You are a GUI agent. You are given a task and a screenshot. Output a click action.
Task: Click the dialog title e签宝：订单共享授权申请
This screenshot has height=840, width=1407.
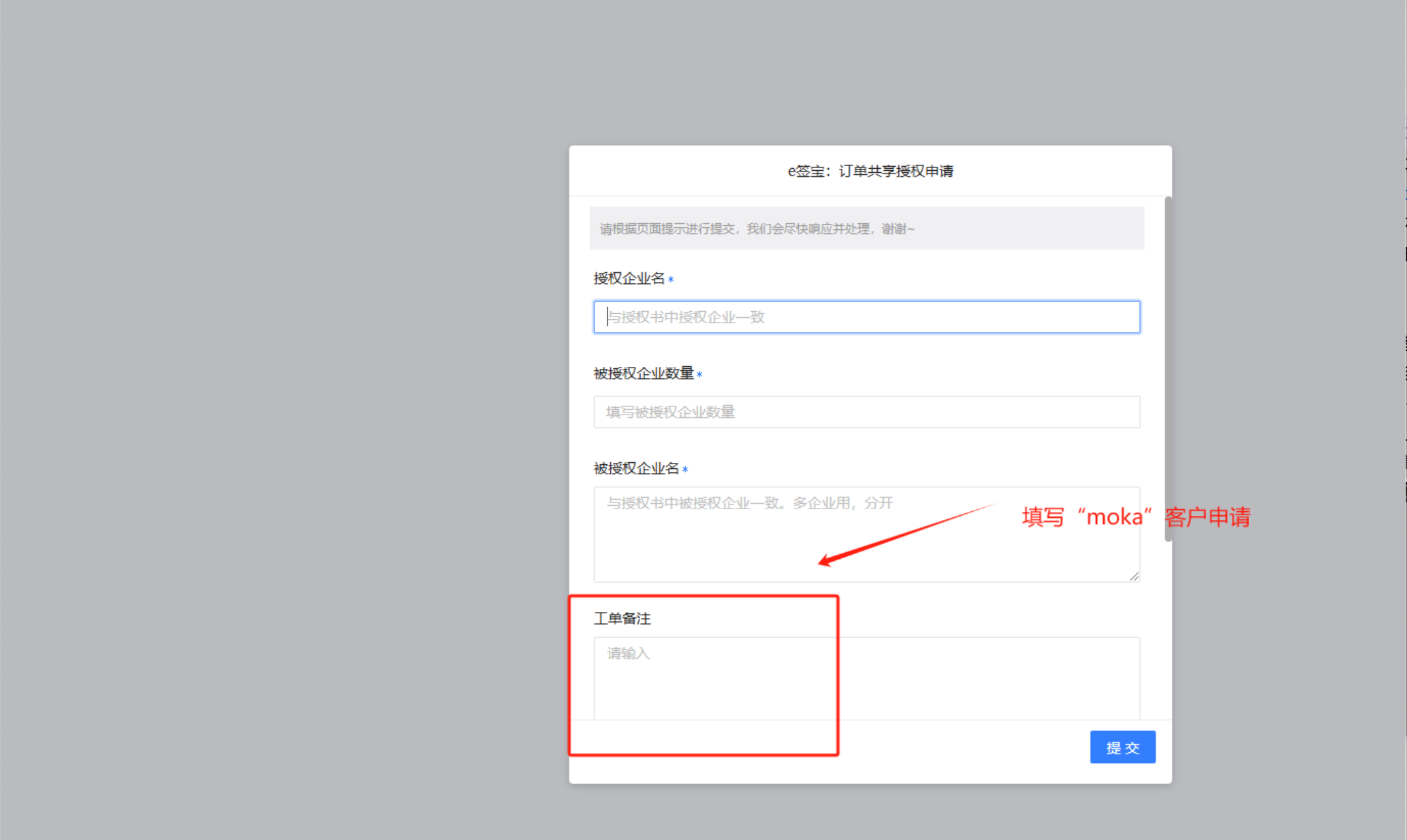click(x=870, y=172)
